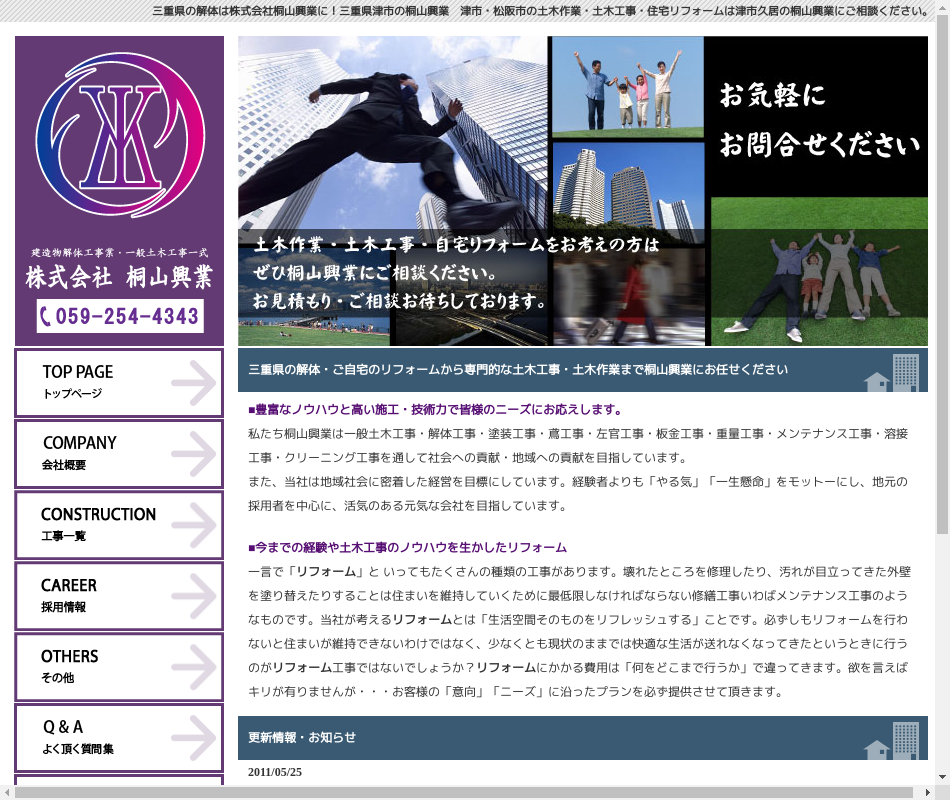Click building icon in 更新情報・お知らせ header
Image resolution: width=950 pixels, height=800 pixels.
(x=891, y=740)
